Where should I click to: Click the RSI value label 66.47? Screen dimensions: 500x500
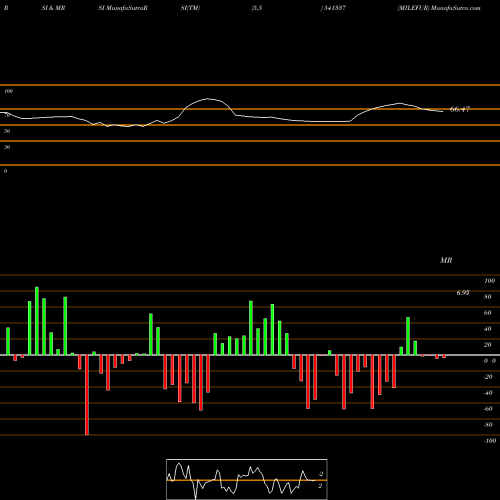coord(460,109)
